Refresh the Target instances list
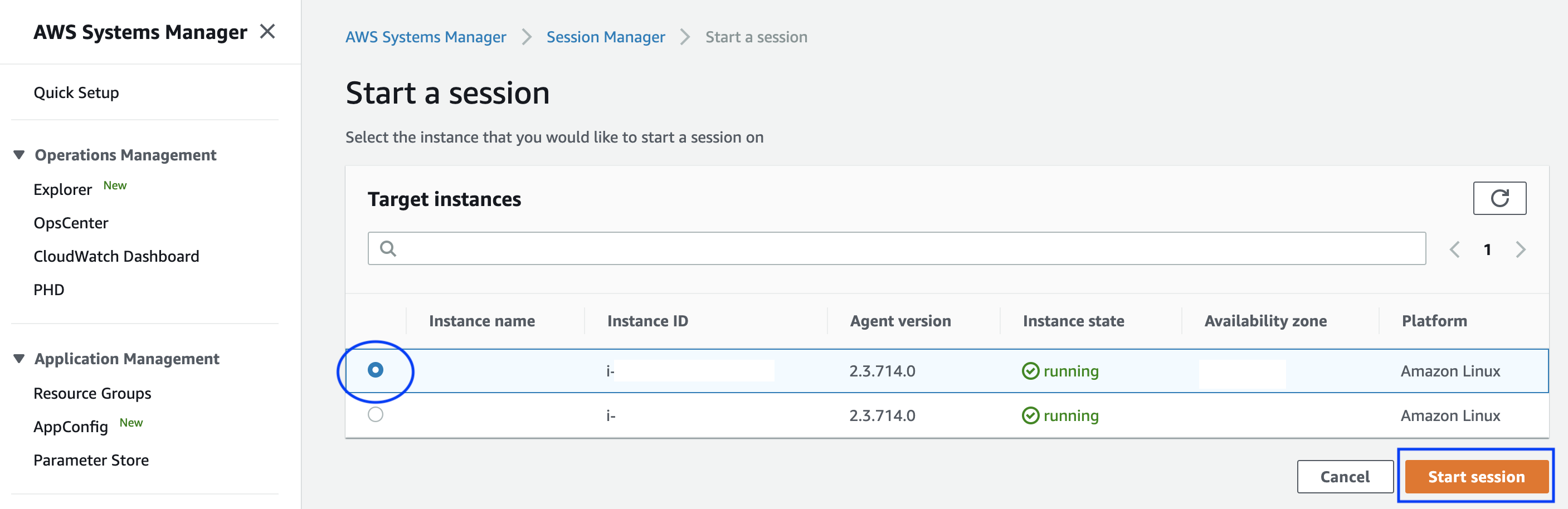The image size is (1568, 509). [1499, 198]
